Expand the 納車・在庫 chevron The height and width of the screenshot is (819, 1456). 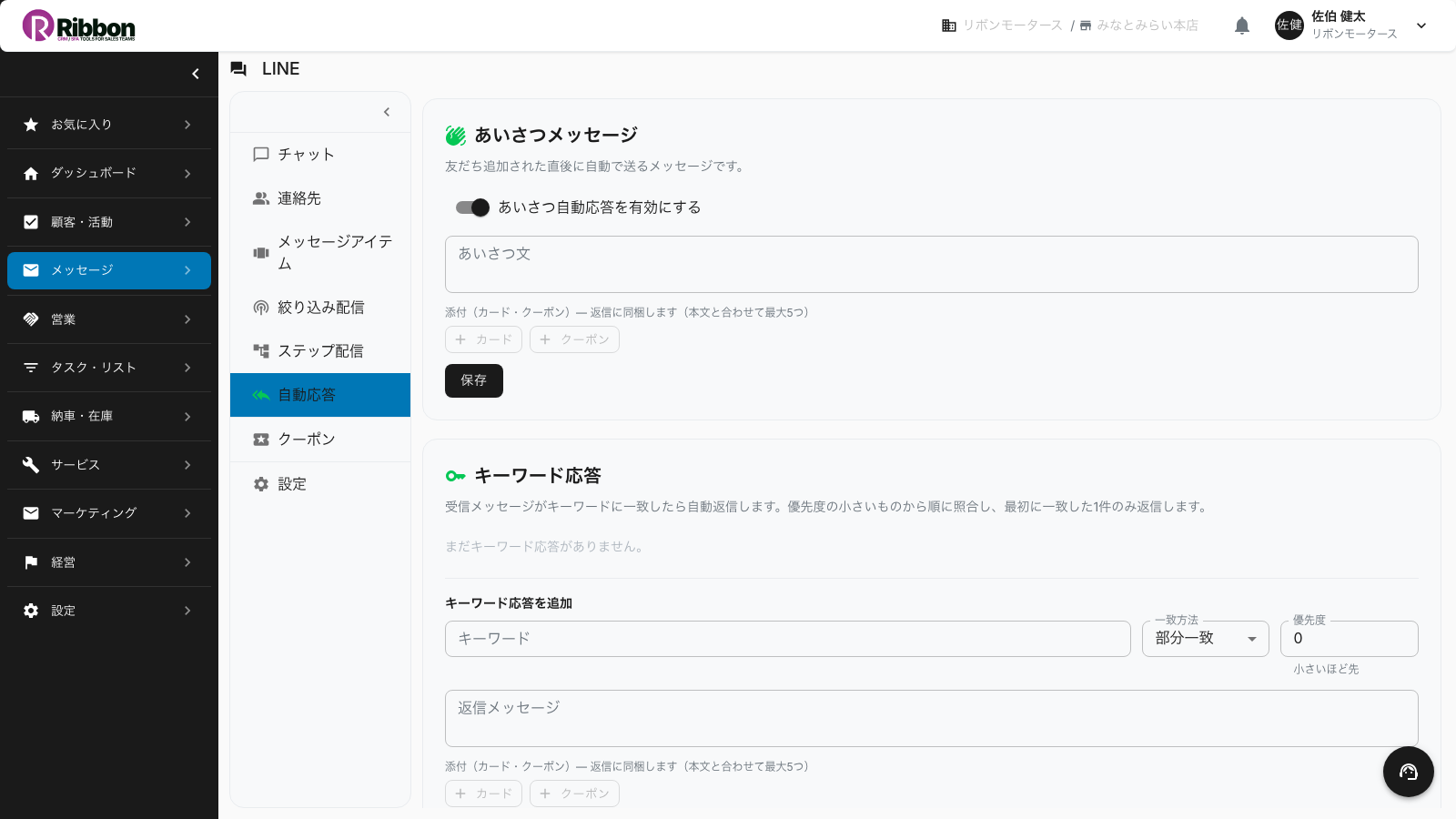187,416
